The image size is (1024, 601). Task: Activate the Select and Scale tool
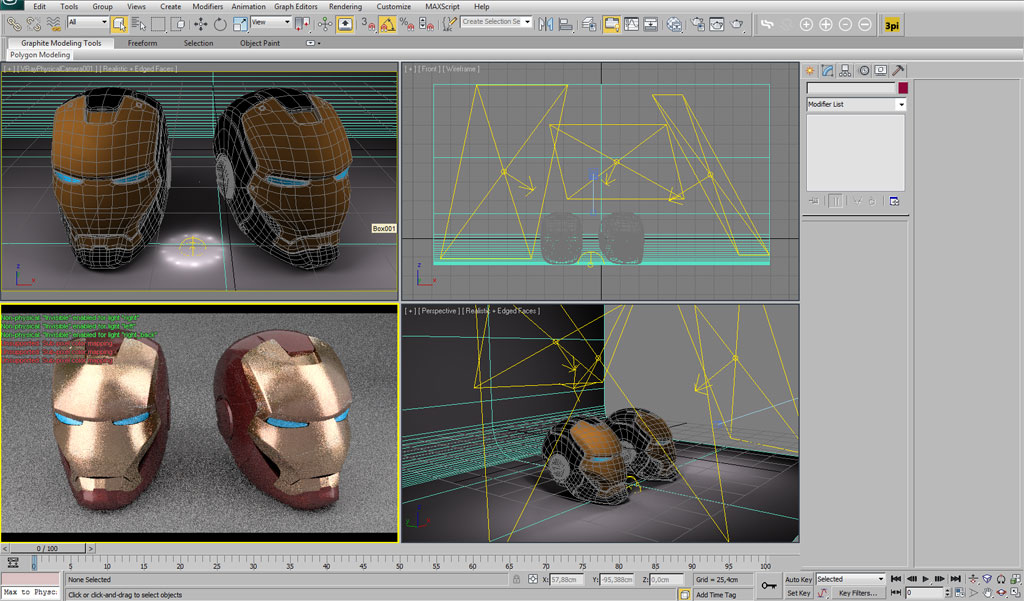coord(240,24)
